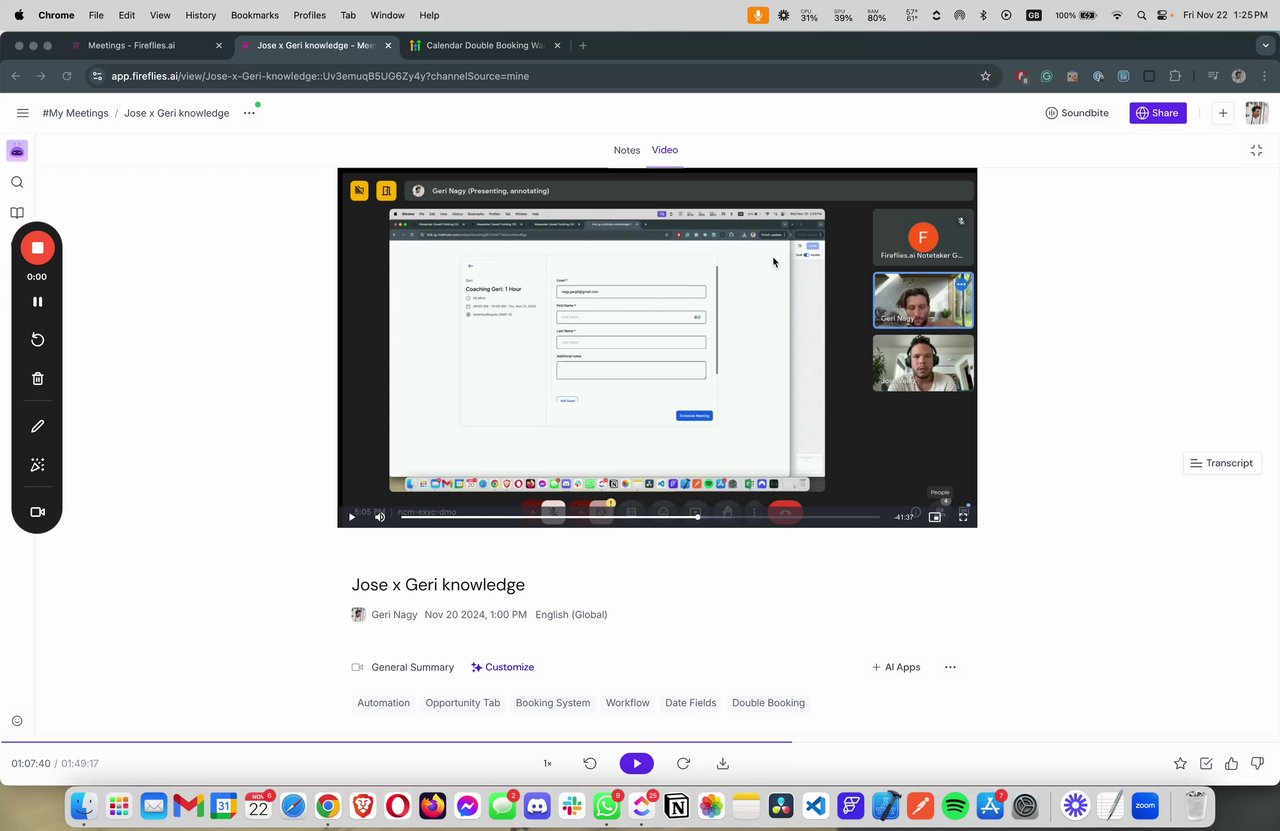Image resolution: width=1280 pixels, height=831 pixels.
Task: Star this meeting as favorite
Action: (x=1180, y=763)
